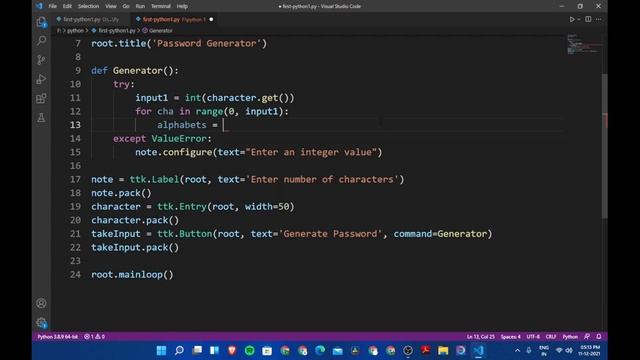Click line number 9 in gutter

78,71
